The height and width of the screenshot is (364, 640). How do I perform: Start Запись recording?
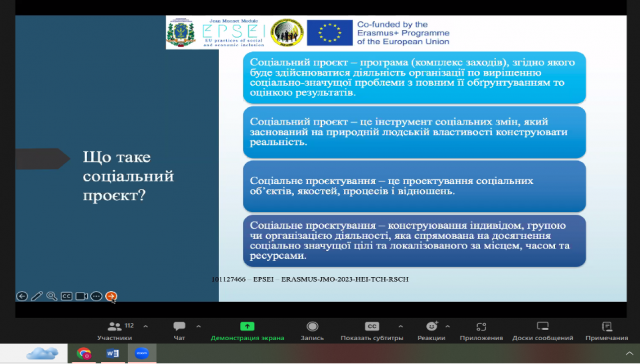coord(312,331)
